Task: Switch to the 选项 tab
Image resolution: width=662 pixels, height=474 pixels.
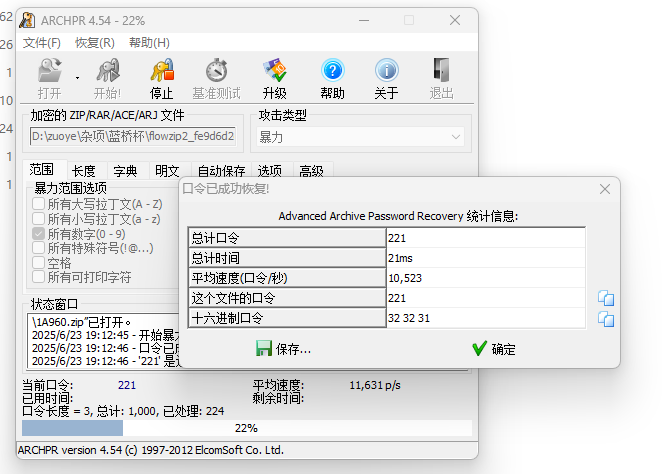Action: click(x=270, y=171)
